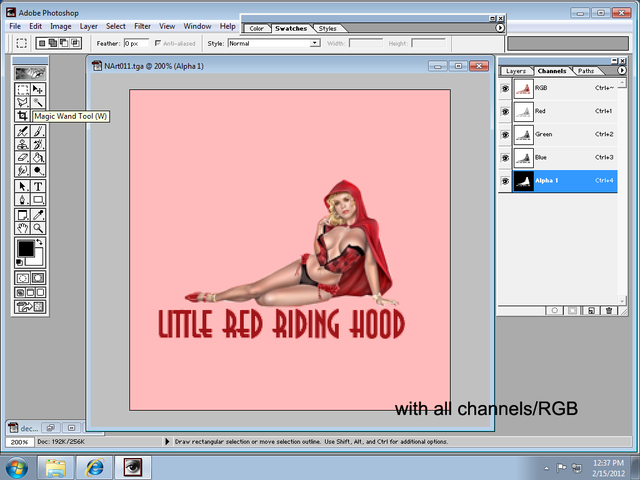Swap foreground and background colors
This screenshot has height=480, width=640.
40,242
